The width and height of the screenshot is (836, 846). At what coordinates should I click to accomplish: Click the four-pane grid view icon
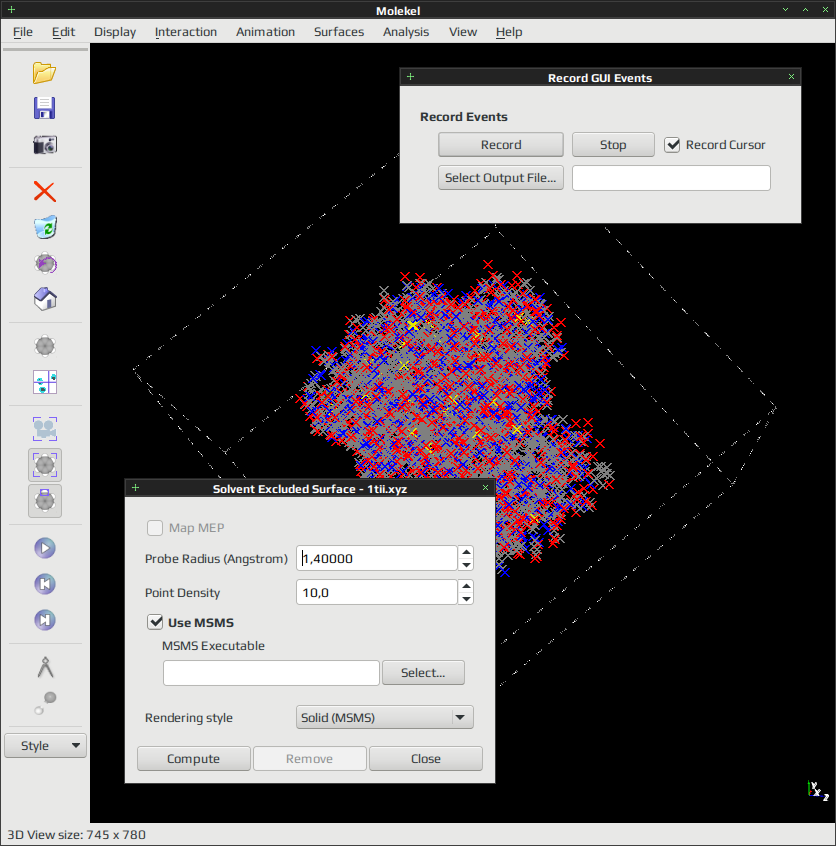[45, 382]
